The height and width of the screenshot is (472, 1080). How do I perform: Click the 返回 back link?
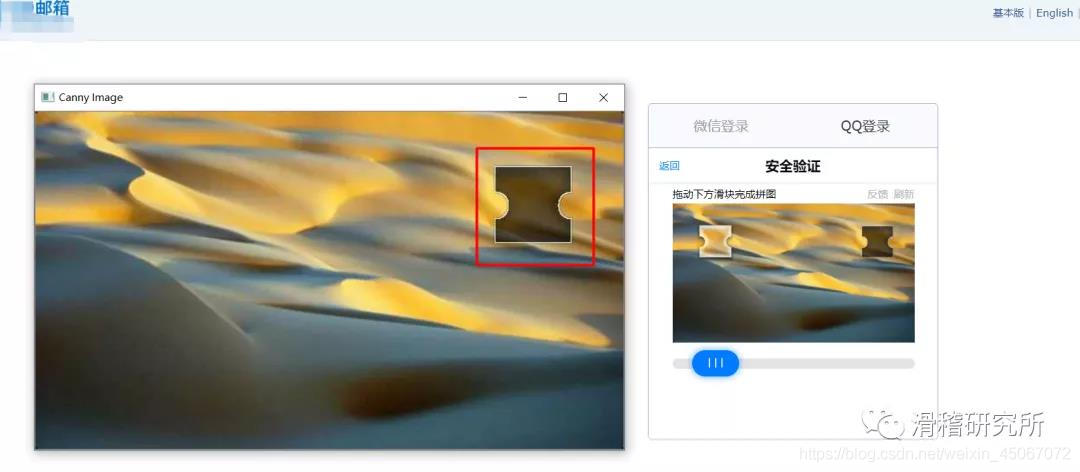(669, 166)
